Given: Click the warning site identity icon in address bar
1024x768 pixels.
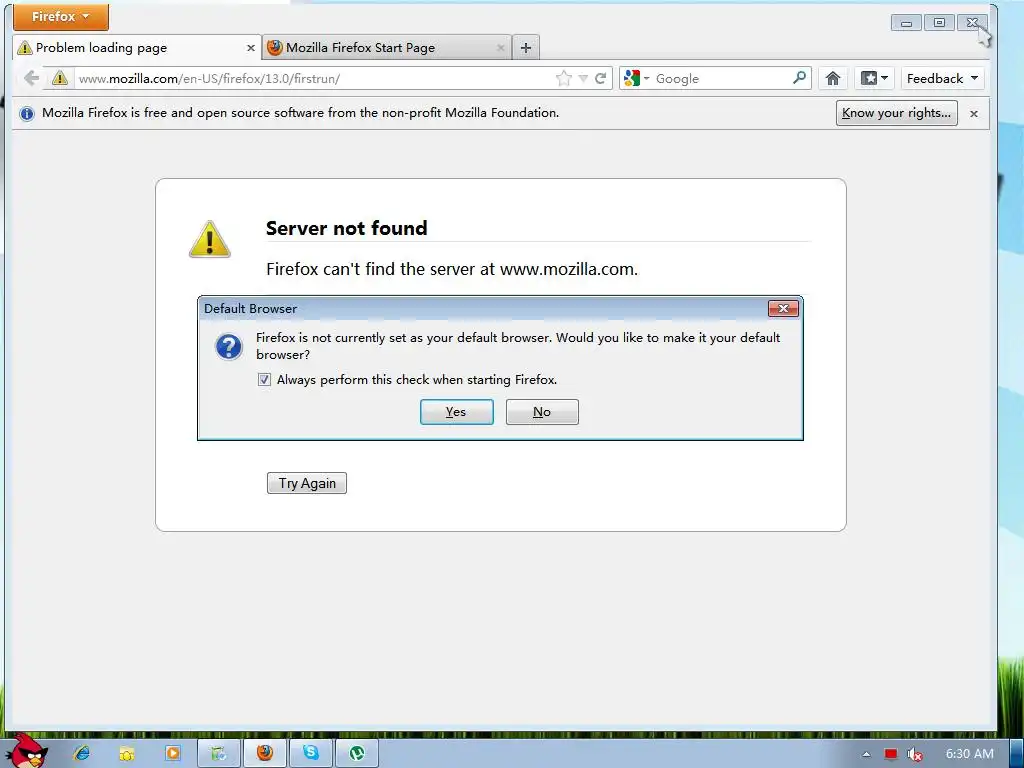Looking at the screenshot, I should coord(59,78).
